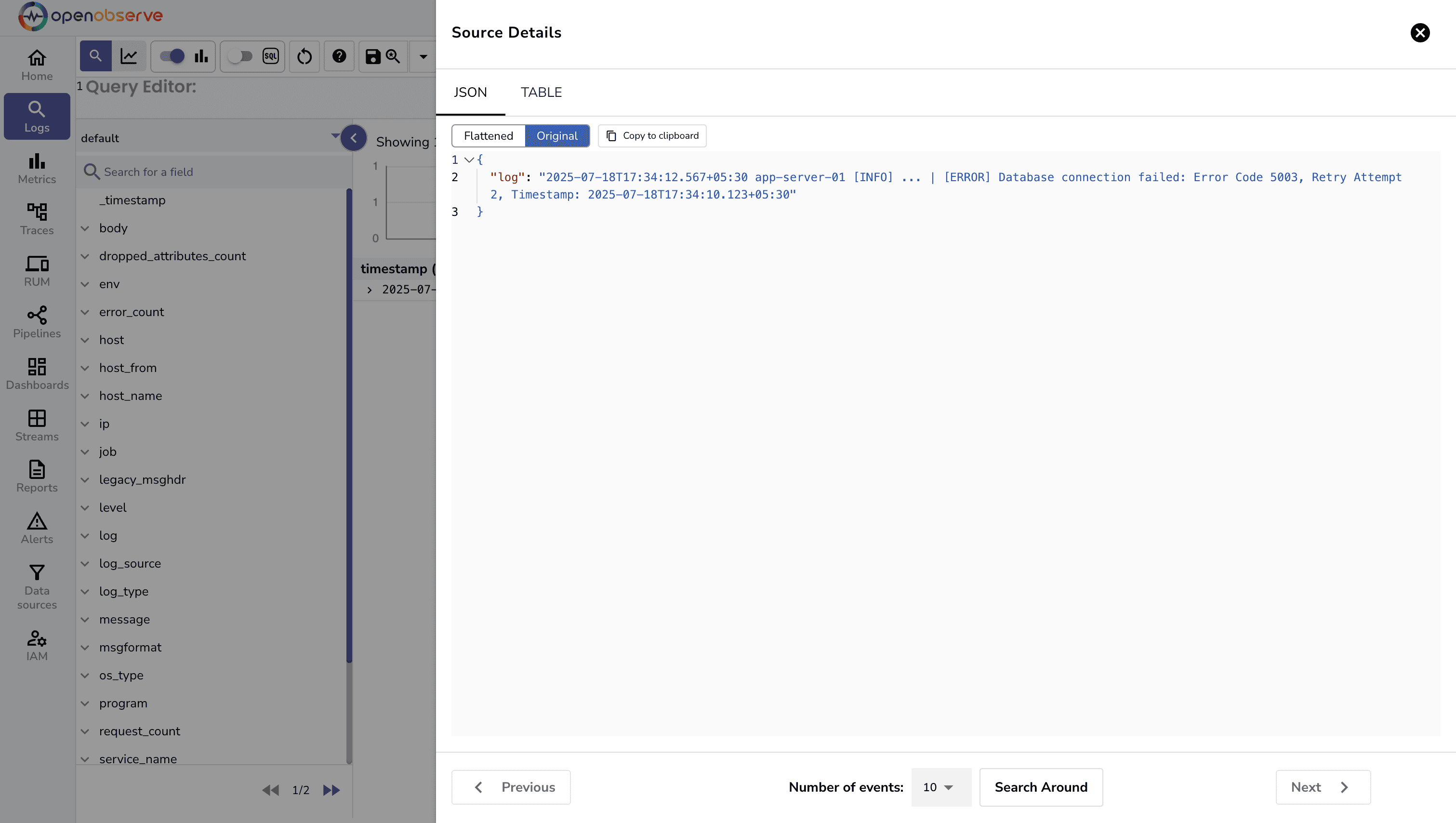Viewport: 1456px width, 823px height.
Task: Select the JSON tab
Action: (x=471, y=92)
